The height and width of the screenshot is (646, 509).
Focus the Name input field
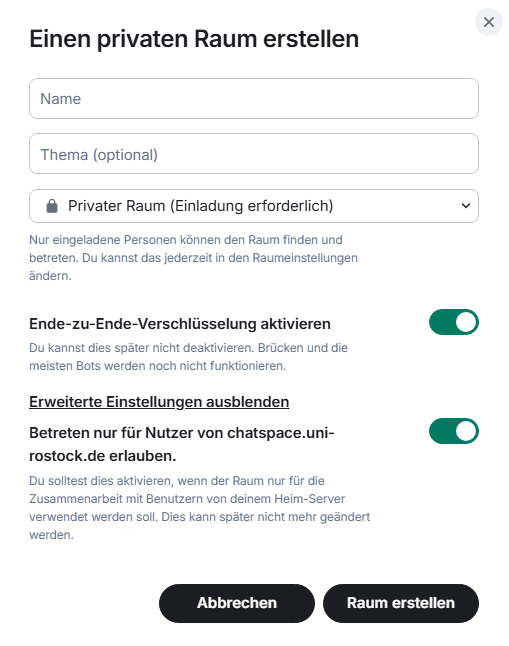pyautogui.click(x=254, y=99)
